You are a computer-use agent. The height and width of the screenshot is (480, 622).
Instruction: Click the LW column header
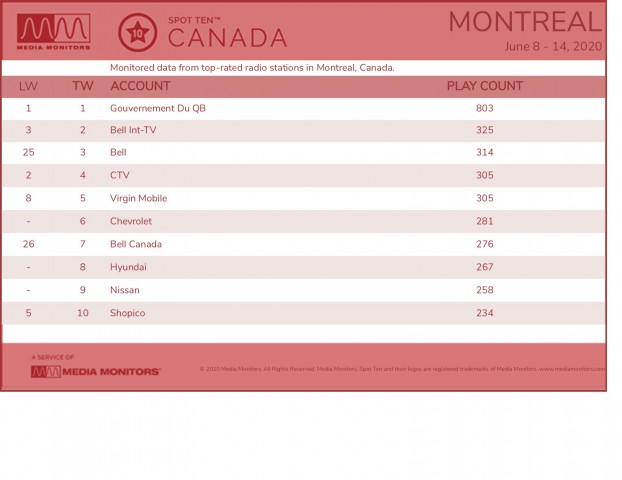click(28, 86)
